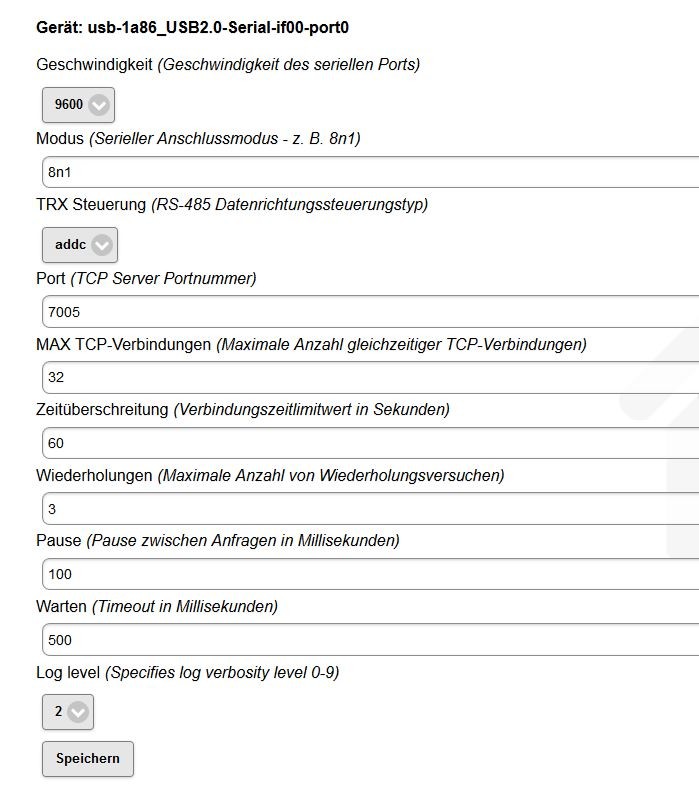
Task: Click the Pause field showing 100
Action: [370, 574]
